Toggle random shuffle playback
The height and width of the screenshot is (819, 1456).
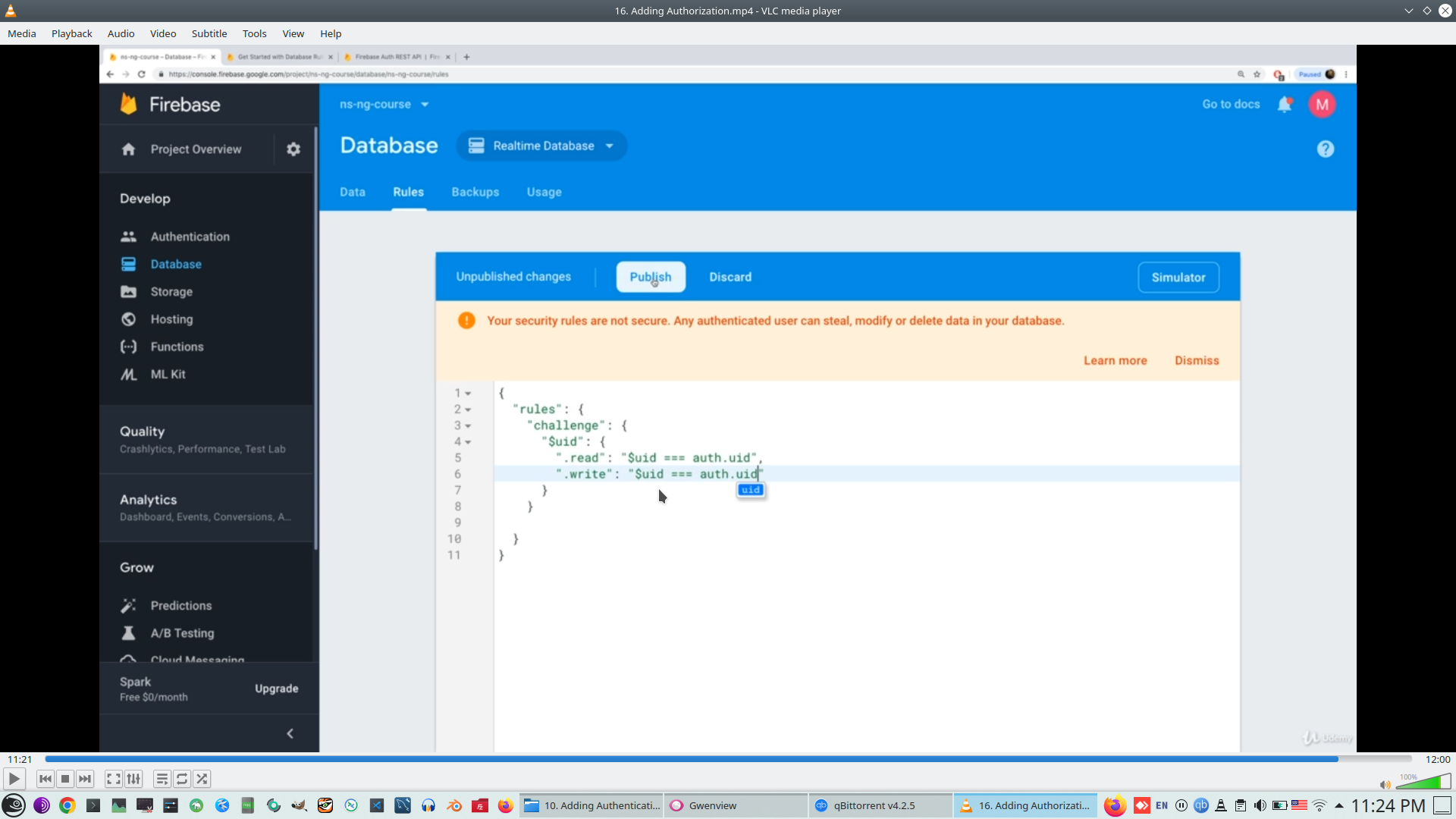pyautogui.click(x=202, y=779)
